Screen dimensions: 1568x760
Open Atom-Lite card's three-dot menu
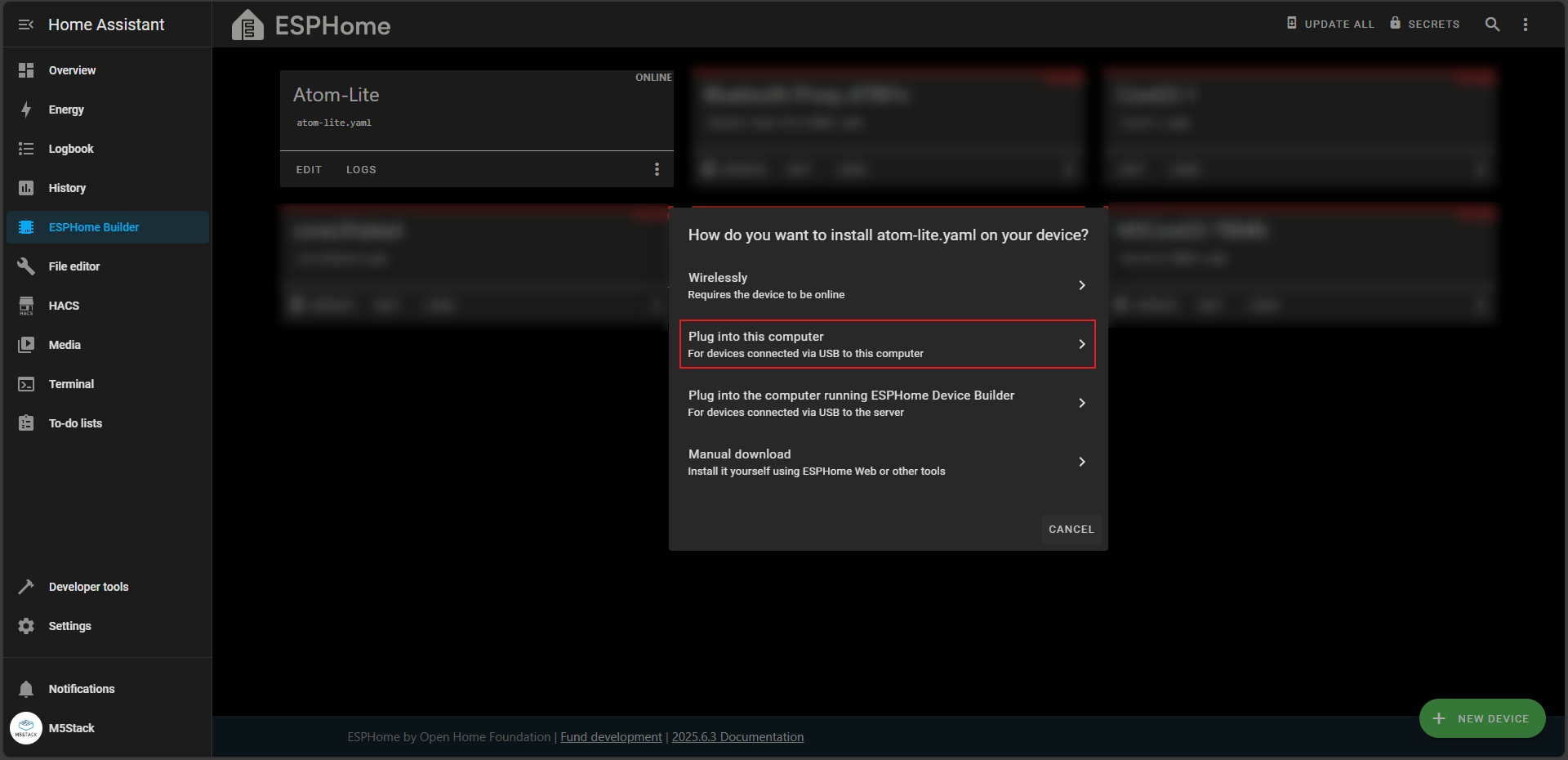tap(657, 169)
